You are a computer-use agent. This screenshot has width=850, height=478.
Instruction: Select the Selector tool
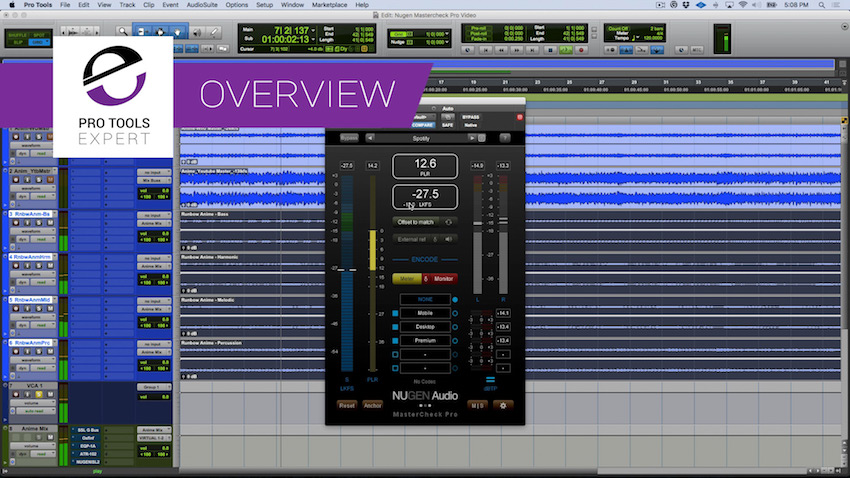pos(160,32)
